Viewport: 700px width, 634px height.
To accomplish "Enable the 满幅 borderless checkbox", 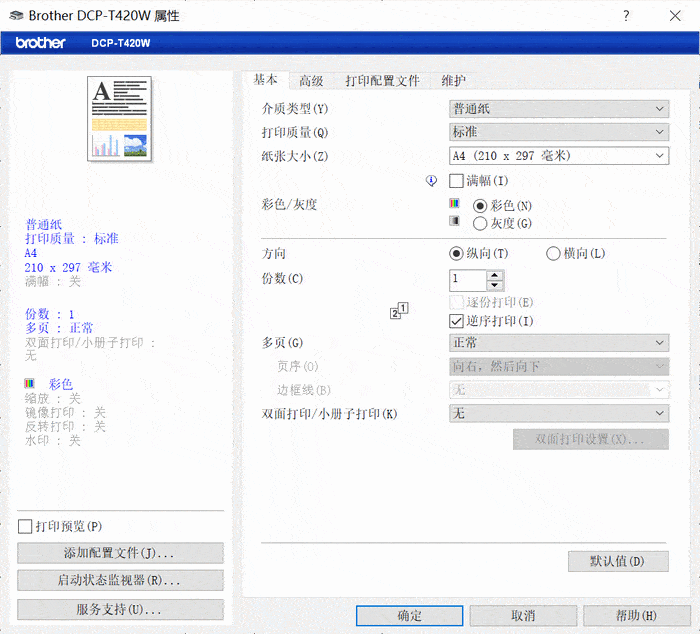I will coord(457,181).
